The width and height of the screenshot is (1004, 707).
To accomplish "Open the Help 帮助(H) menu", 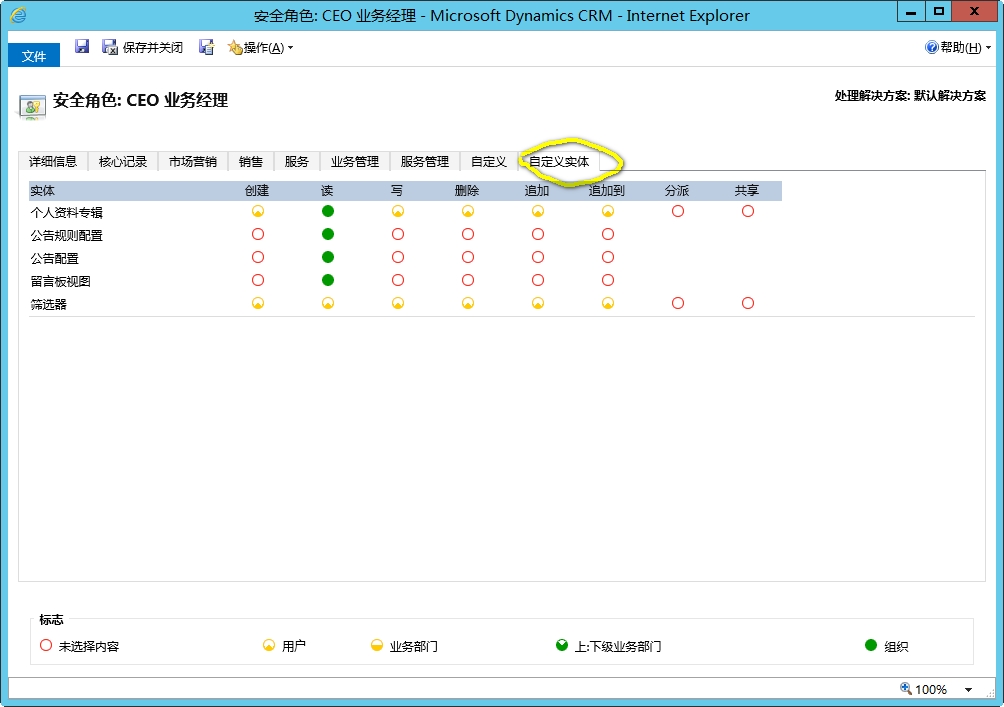I will [958, 47].
